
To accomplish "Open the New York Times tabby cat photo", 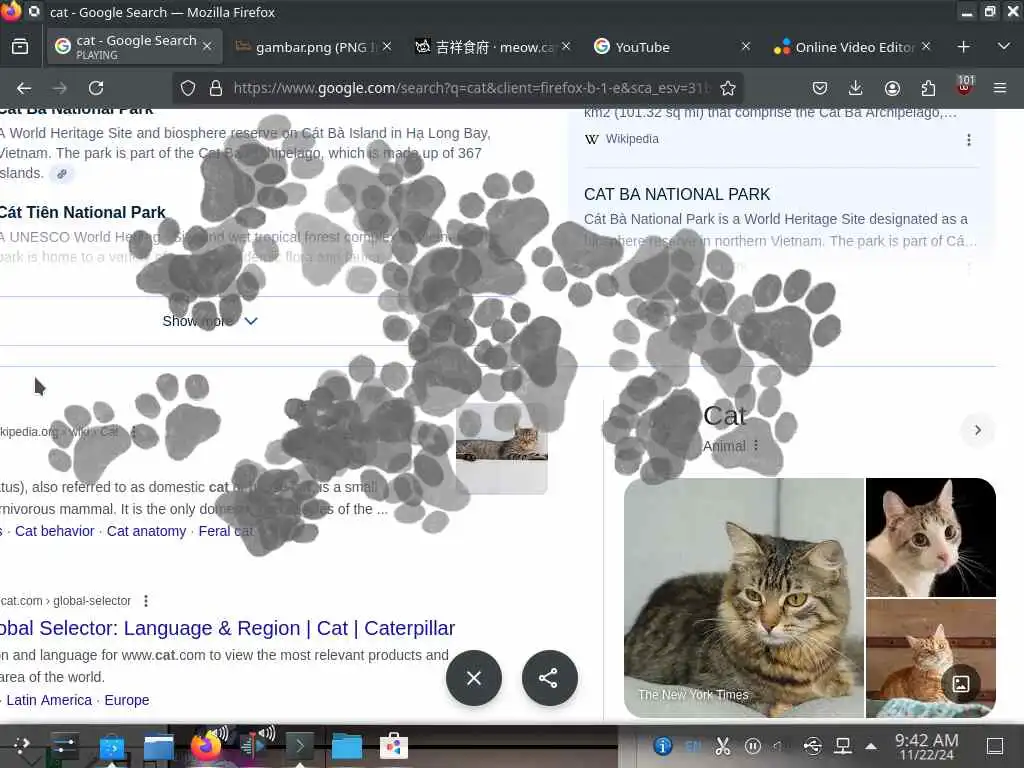I will pyautogui.click(x=743, y=598).
